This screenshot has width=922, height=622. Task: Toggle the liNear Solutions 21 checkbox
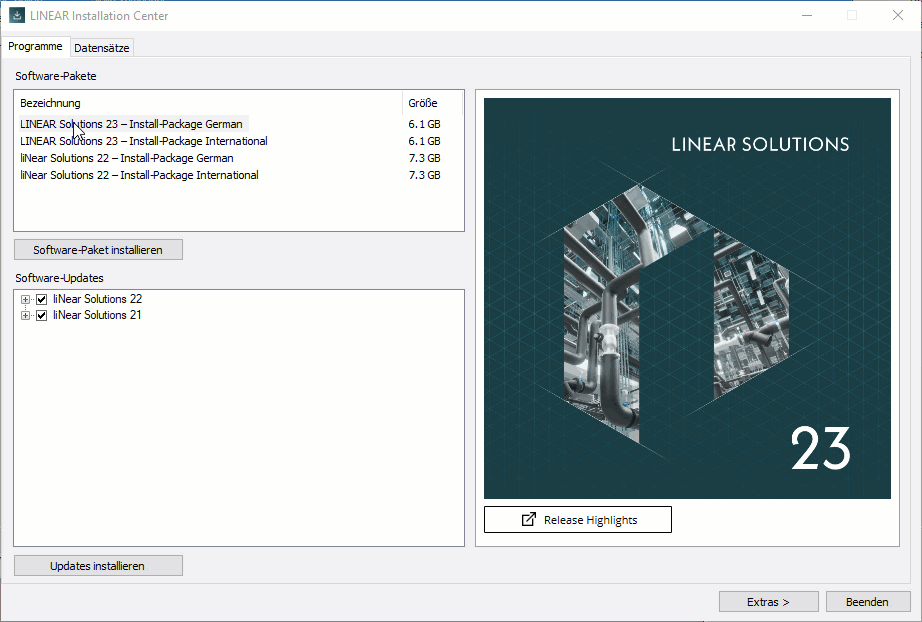tap(41, 316)
